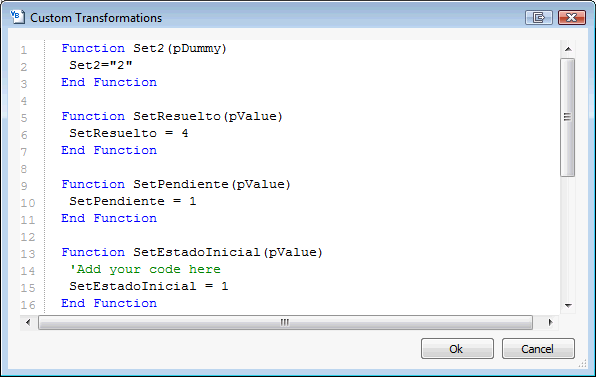Click the Function SetPendiente(pValue) line

pyautogui.click(x=176, y=184)
